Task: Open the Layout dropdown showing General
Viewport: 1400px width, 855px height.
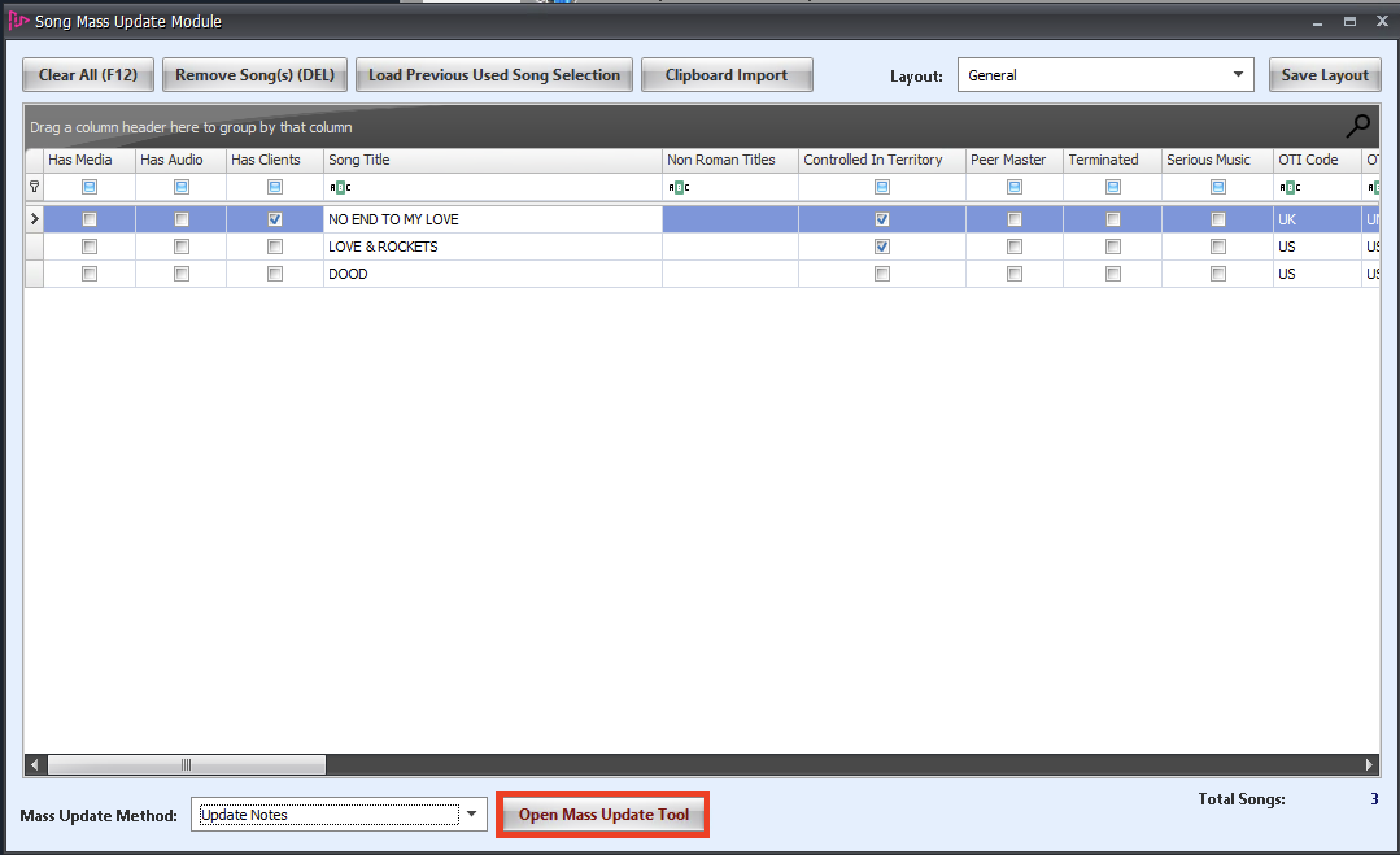Action: point(1238,75)
